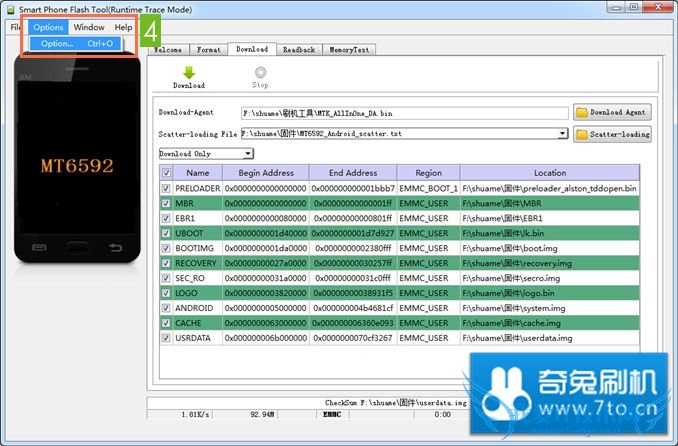Open the Welcome tab
This screenshot has height=446, width=678.
coord(167,49)
